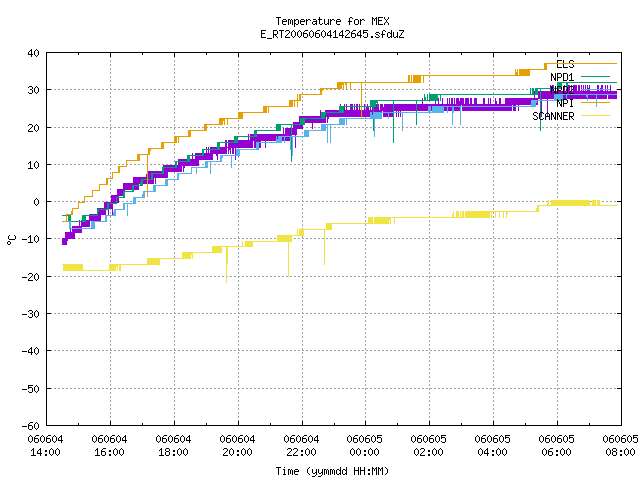
Task: Click the x-axis time label '04:00'
Action: [x=493, y=452]
